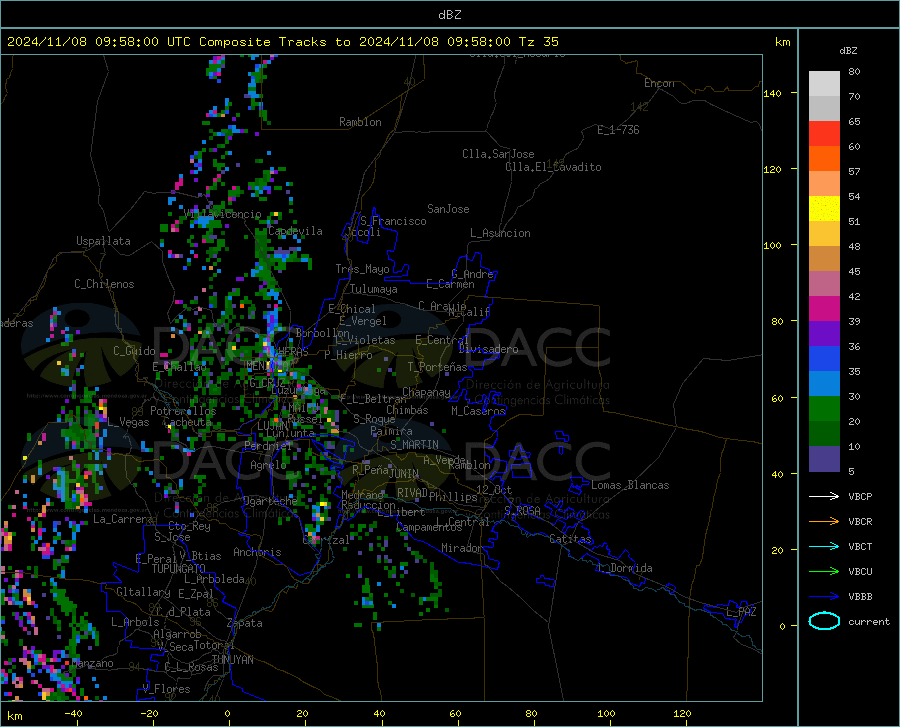Click the Ramblon label near top
The image size is (900, 727).
point(360,122)
